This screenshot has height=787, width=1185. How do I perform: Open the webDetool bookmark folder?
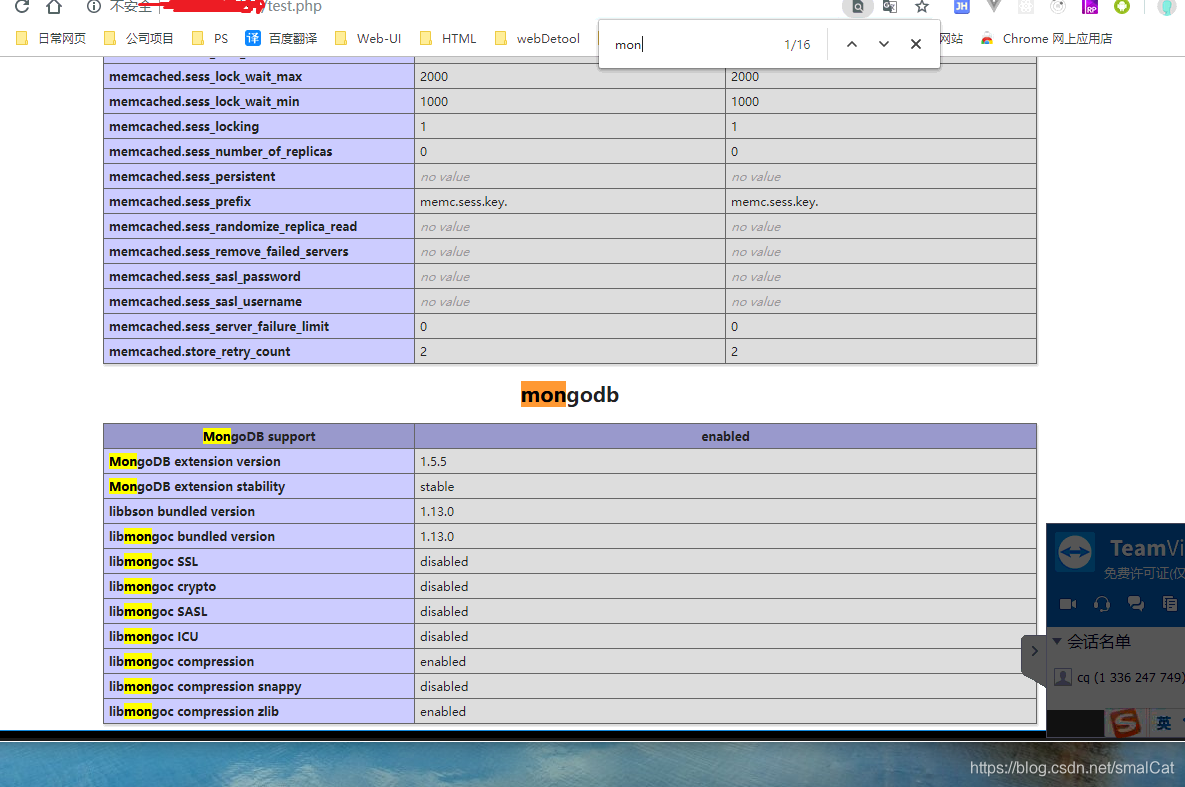[537, 39]
